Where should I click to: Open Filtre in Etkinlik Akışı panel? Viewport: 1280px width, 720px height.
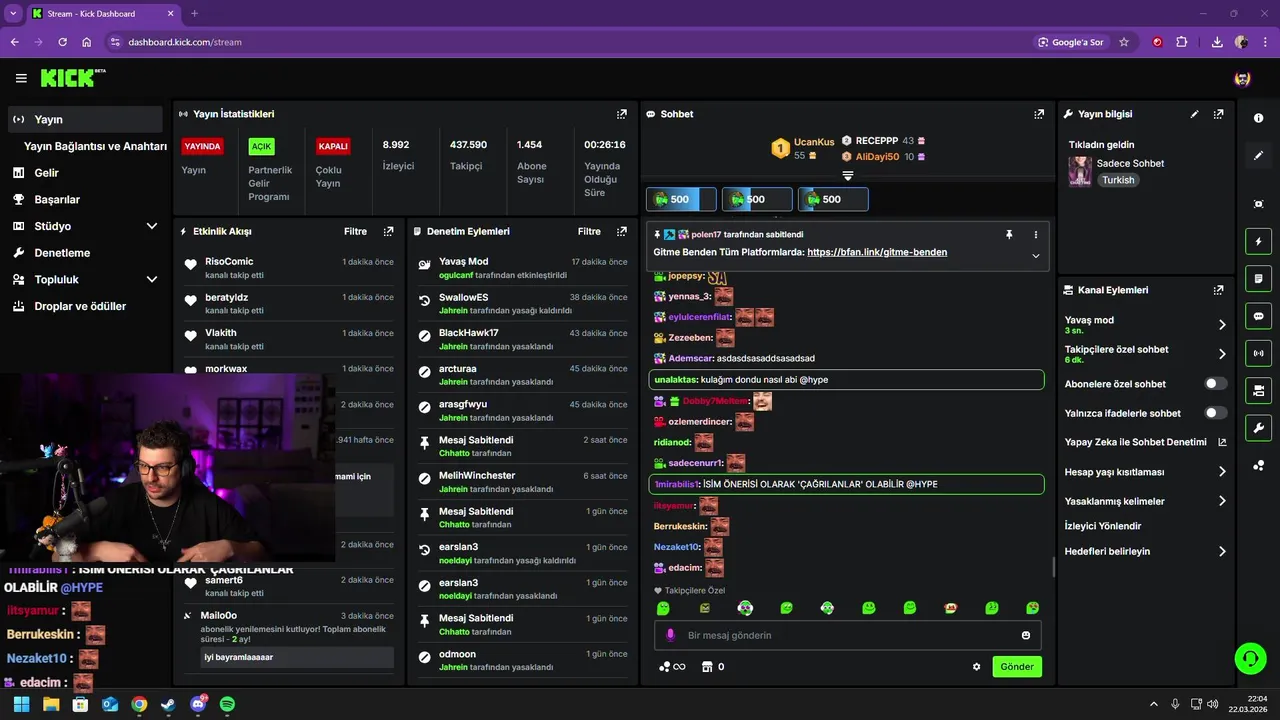(355, 231)
